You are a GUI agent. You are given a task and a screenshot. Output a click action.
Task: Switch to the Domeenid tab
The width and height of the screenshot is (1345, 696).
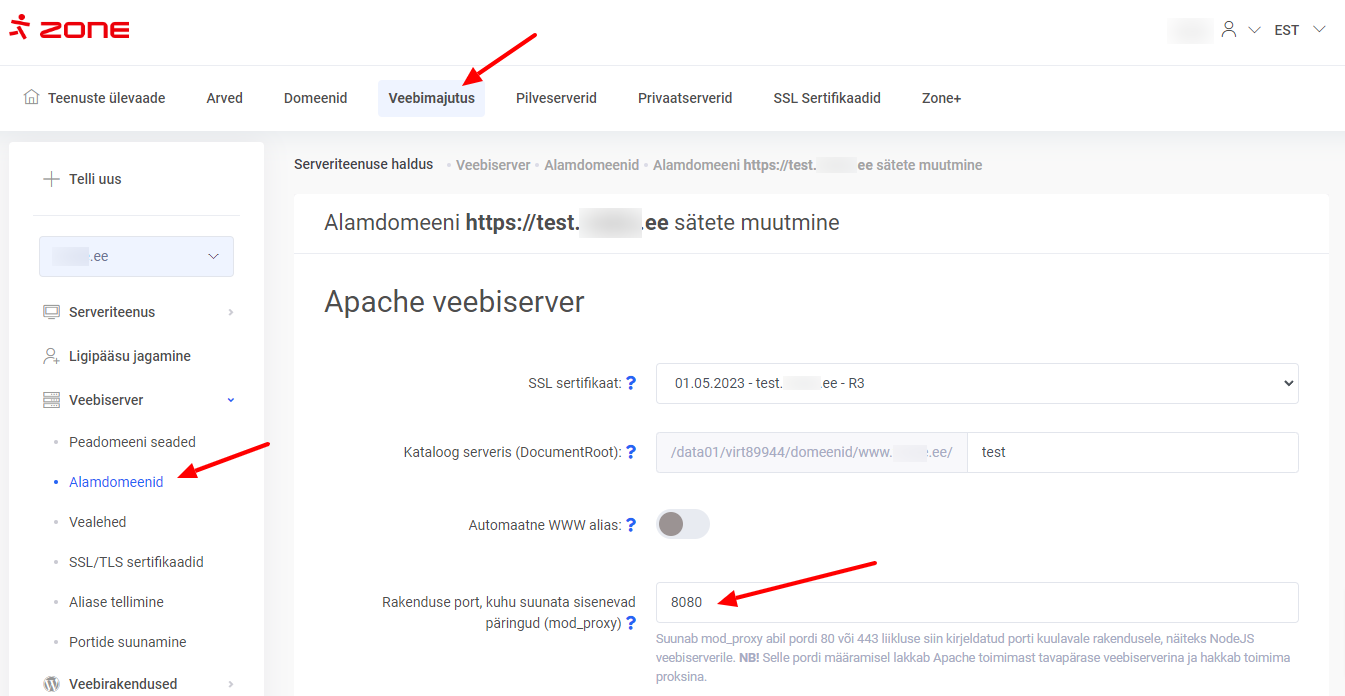(x=315, y=98)
